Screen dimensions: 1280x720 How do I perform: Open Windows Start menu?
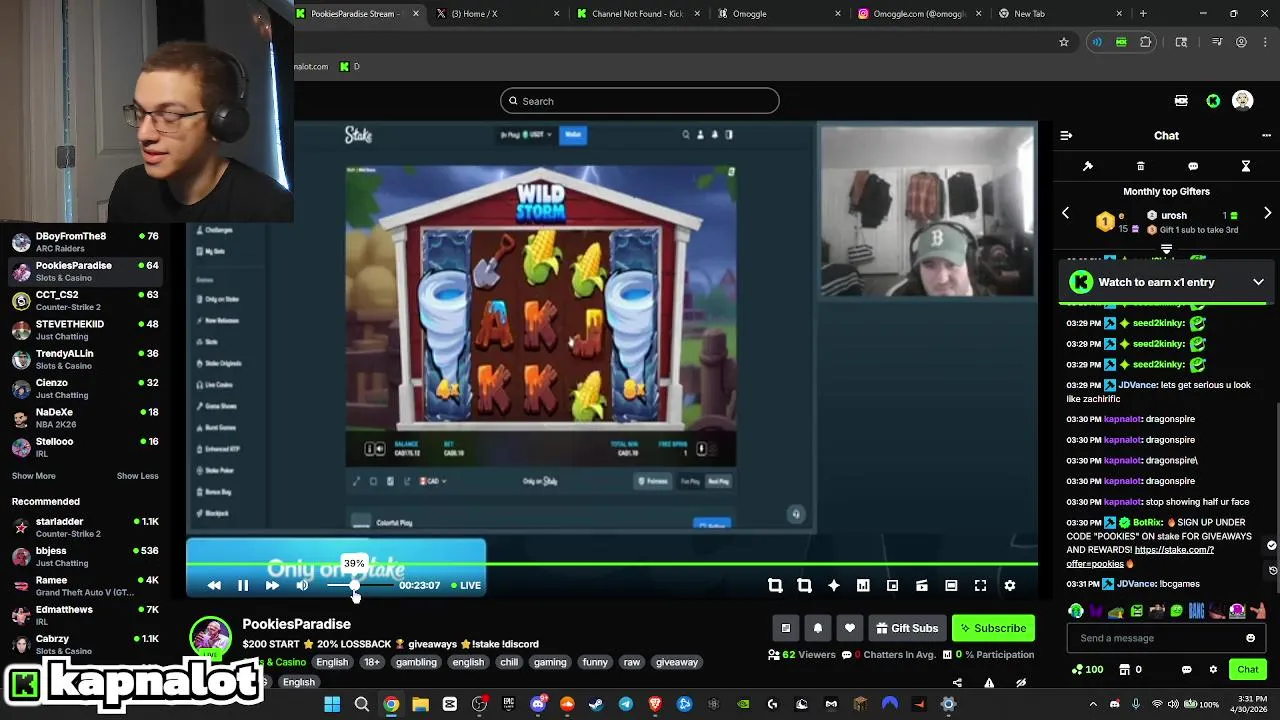coord(332,704)
